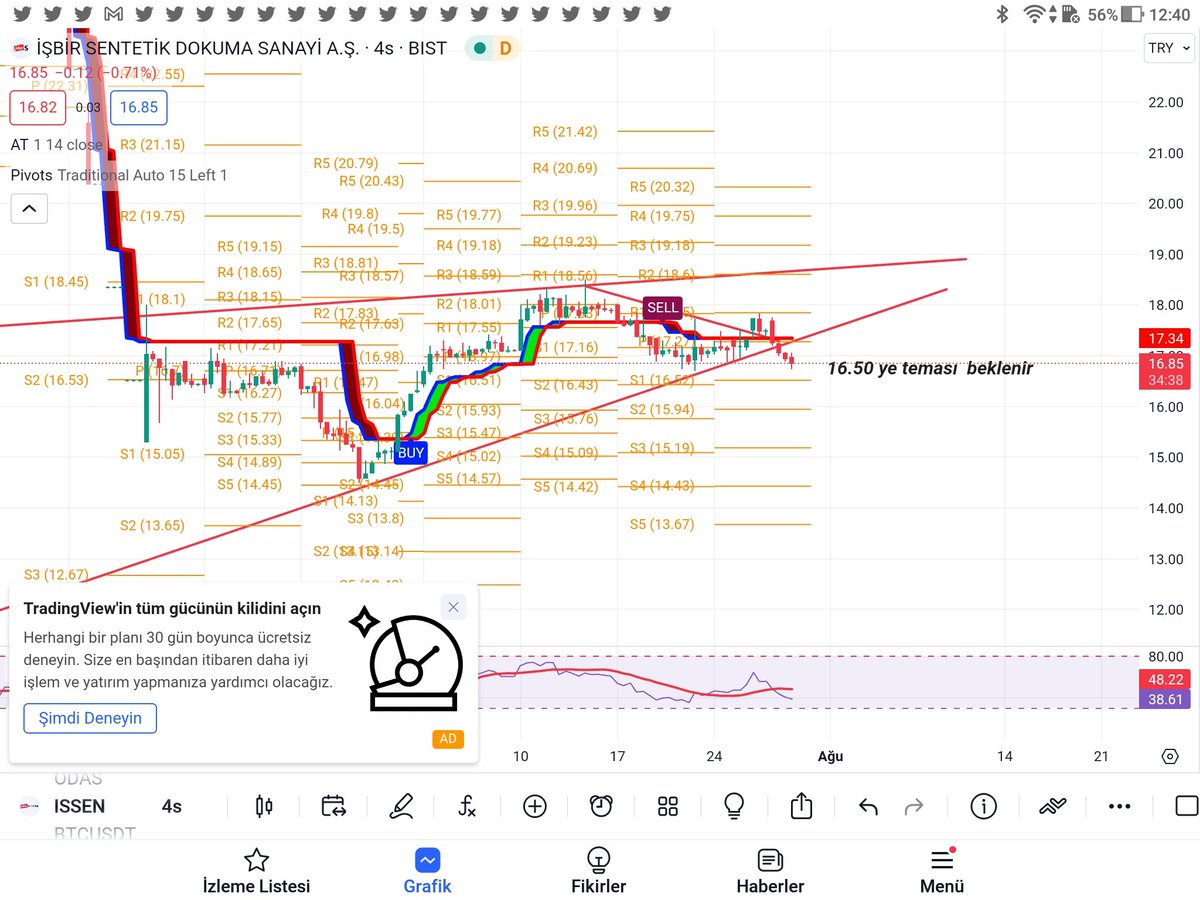
Task: Switch to İzleme Listesi tab
Action: (256, 872)
